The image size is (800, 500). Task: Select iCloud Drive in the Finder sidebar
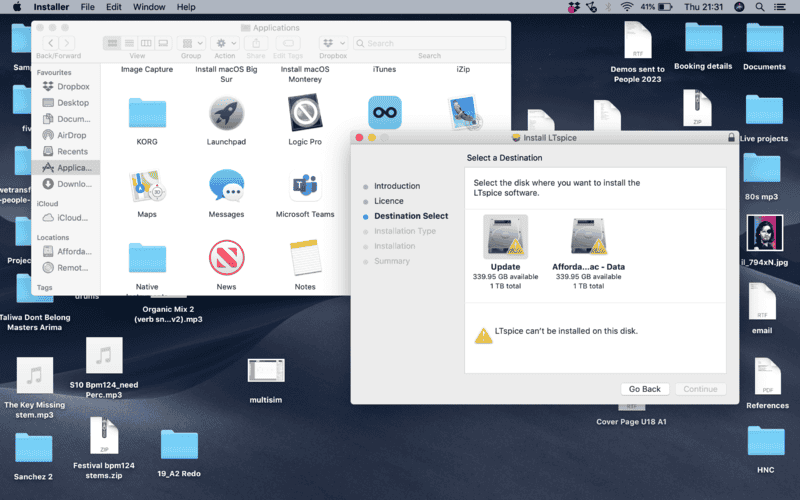coord(65,217)
